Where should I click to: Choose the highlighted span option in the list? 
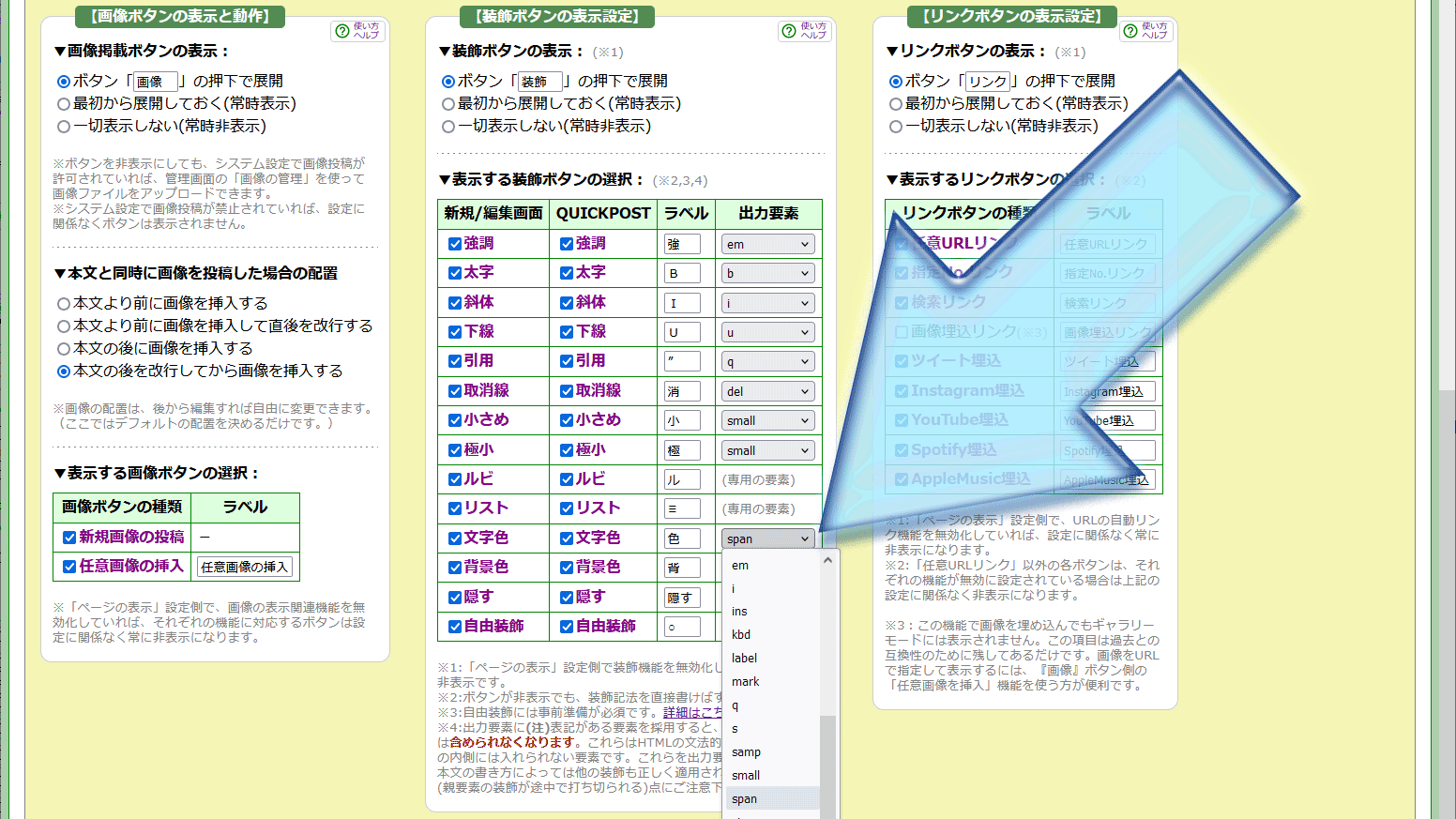click(772, 798)
